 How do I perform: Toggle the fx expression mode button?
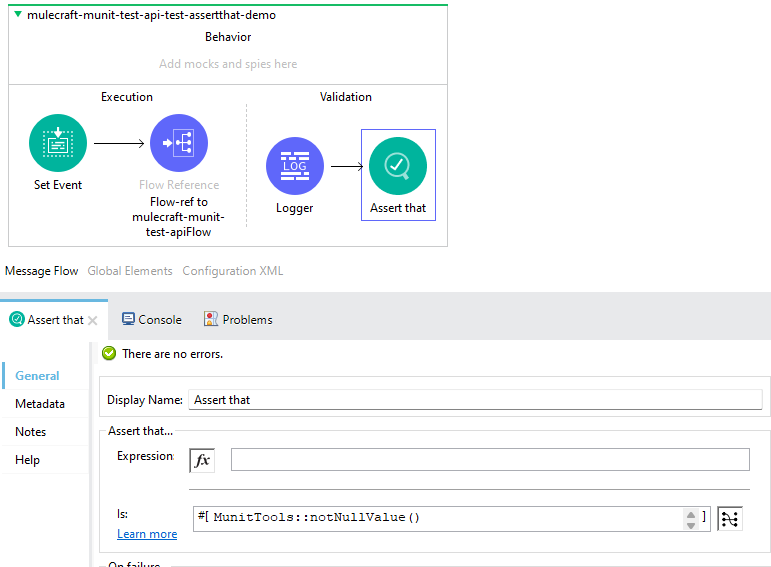coord(202,460)
